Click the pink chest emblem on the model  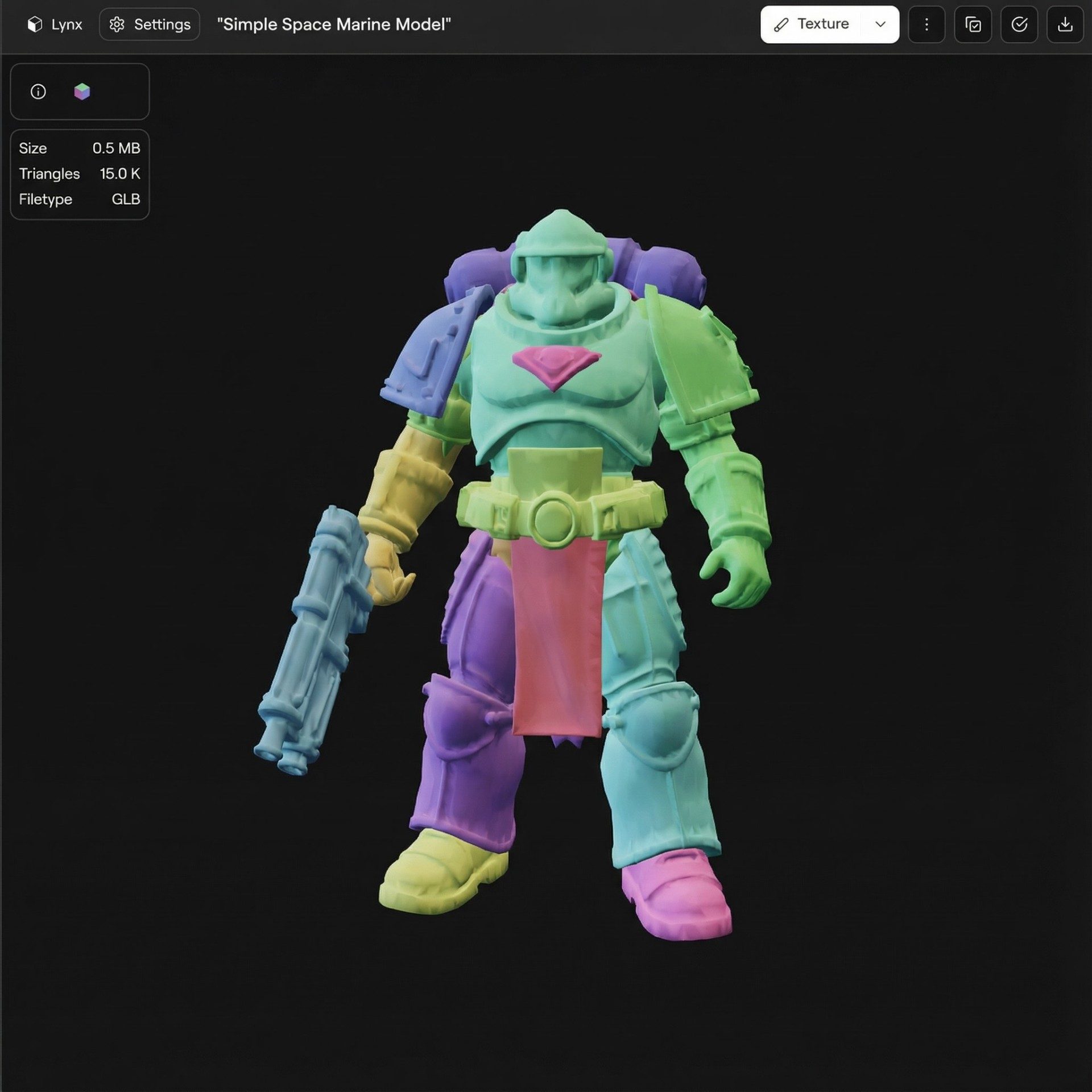click(x=556, y=367)
